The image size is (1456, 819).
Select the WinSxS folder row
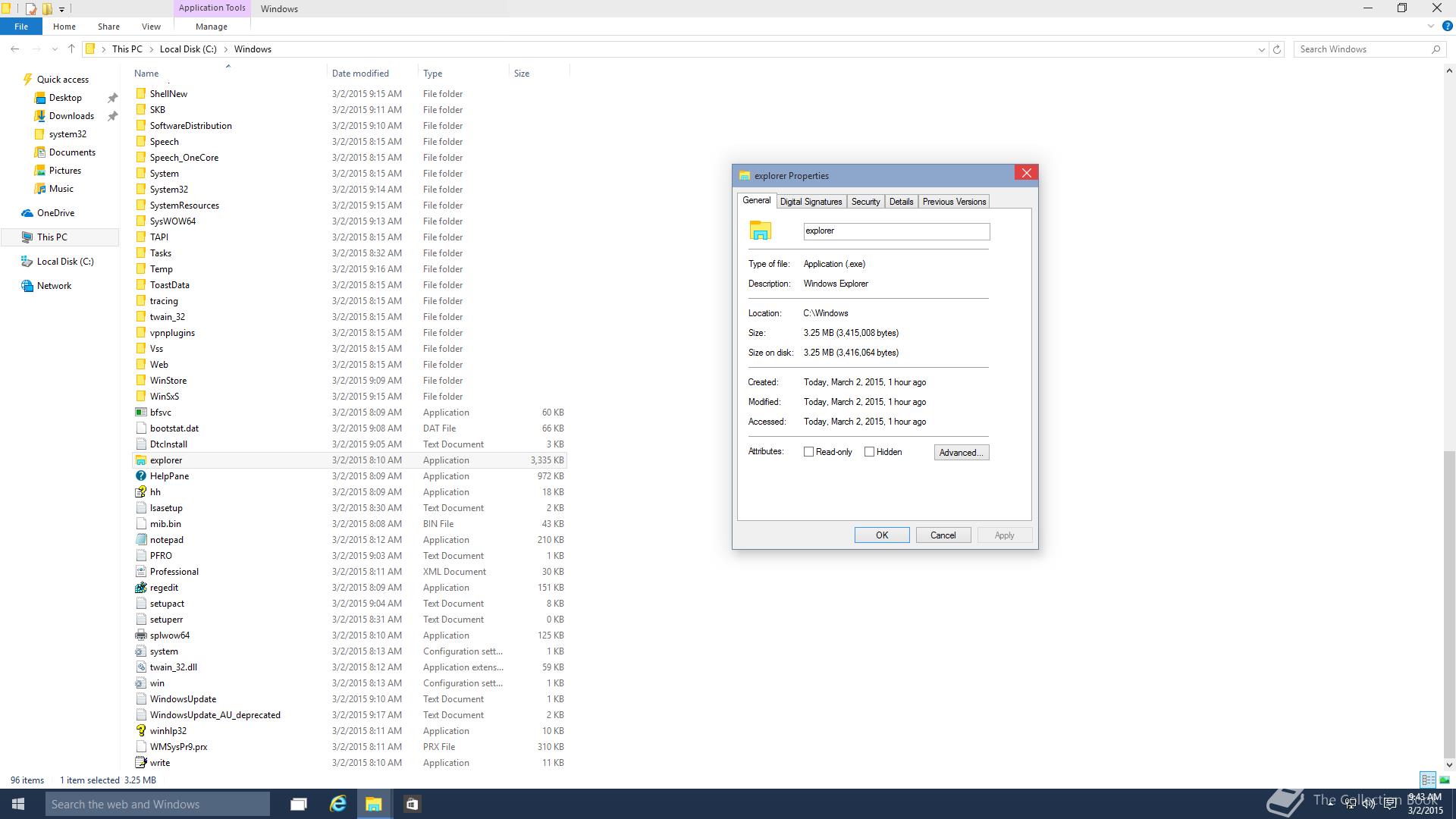[349, 397]
